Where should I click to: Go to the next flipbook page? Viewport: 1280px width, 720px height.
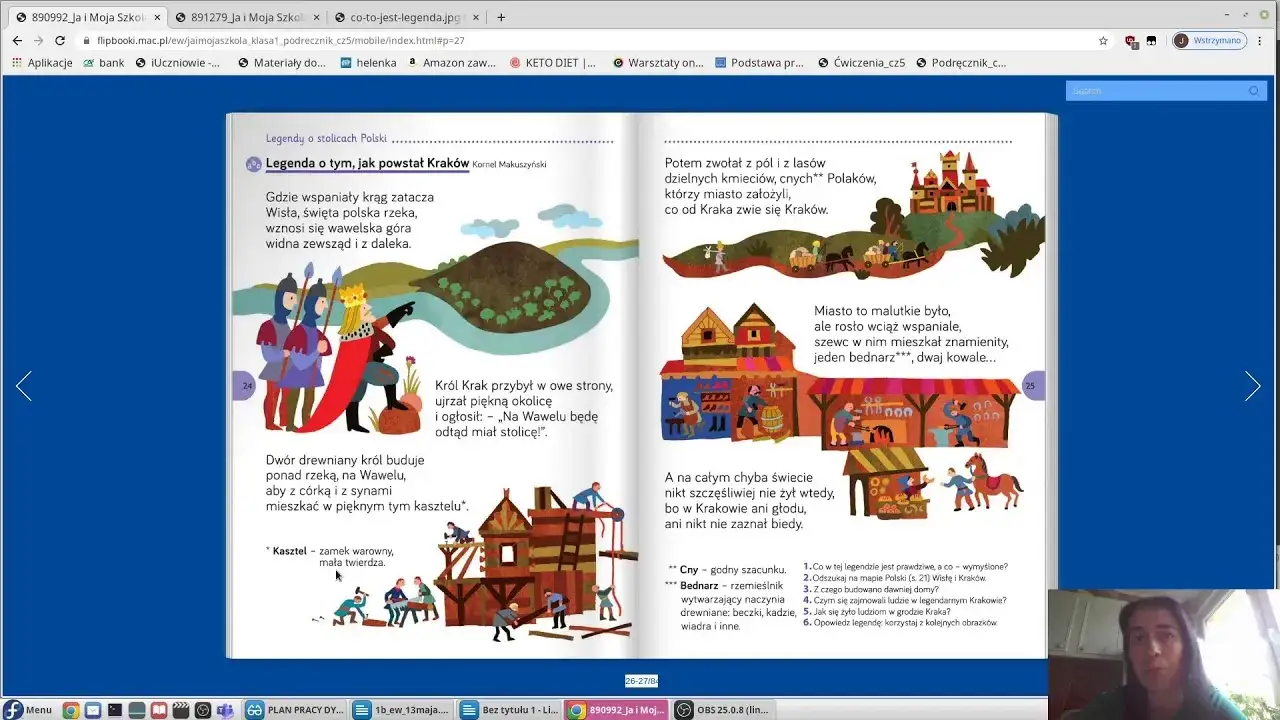point(1252,386)
